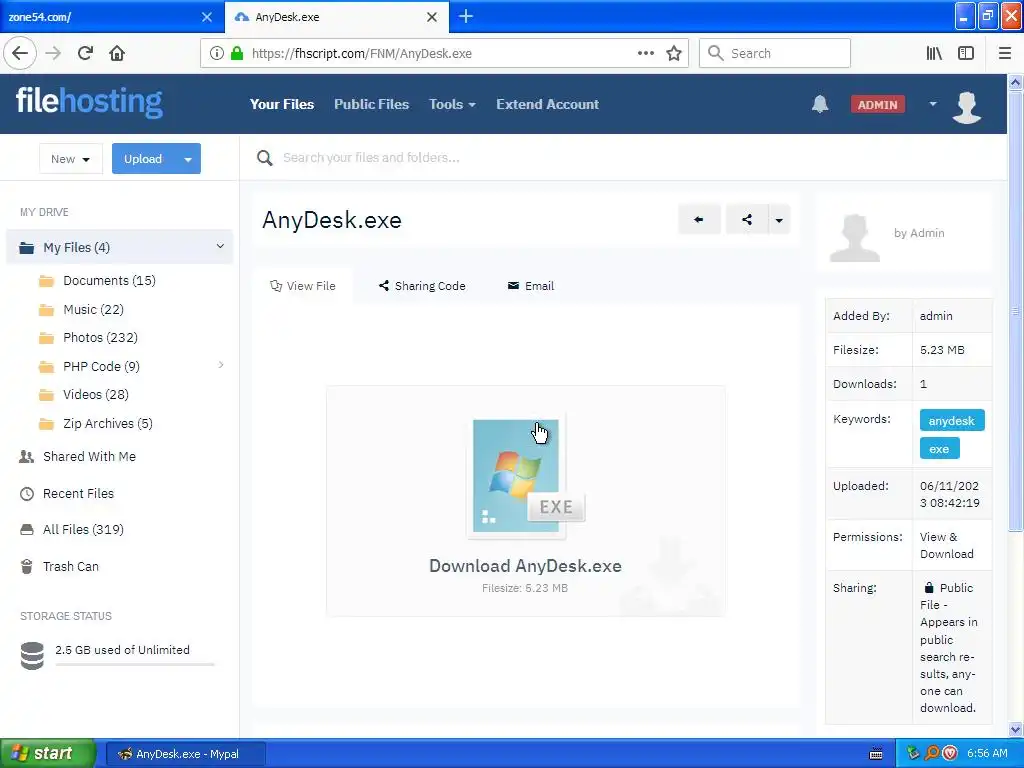
Task: Switch to the Email tab
Action: [x=530, y=285]
